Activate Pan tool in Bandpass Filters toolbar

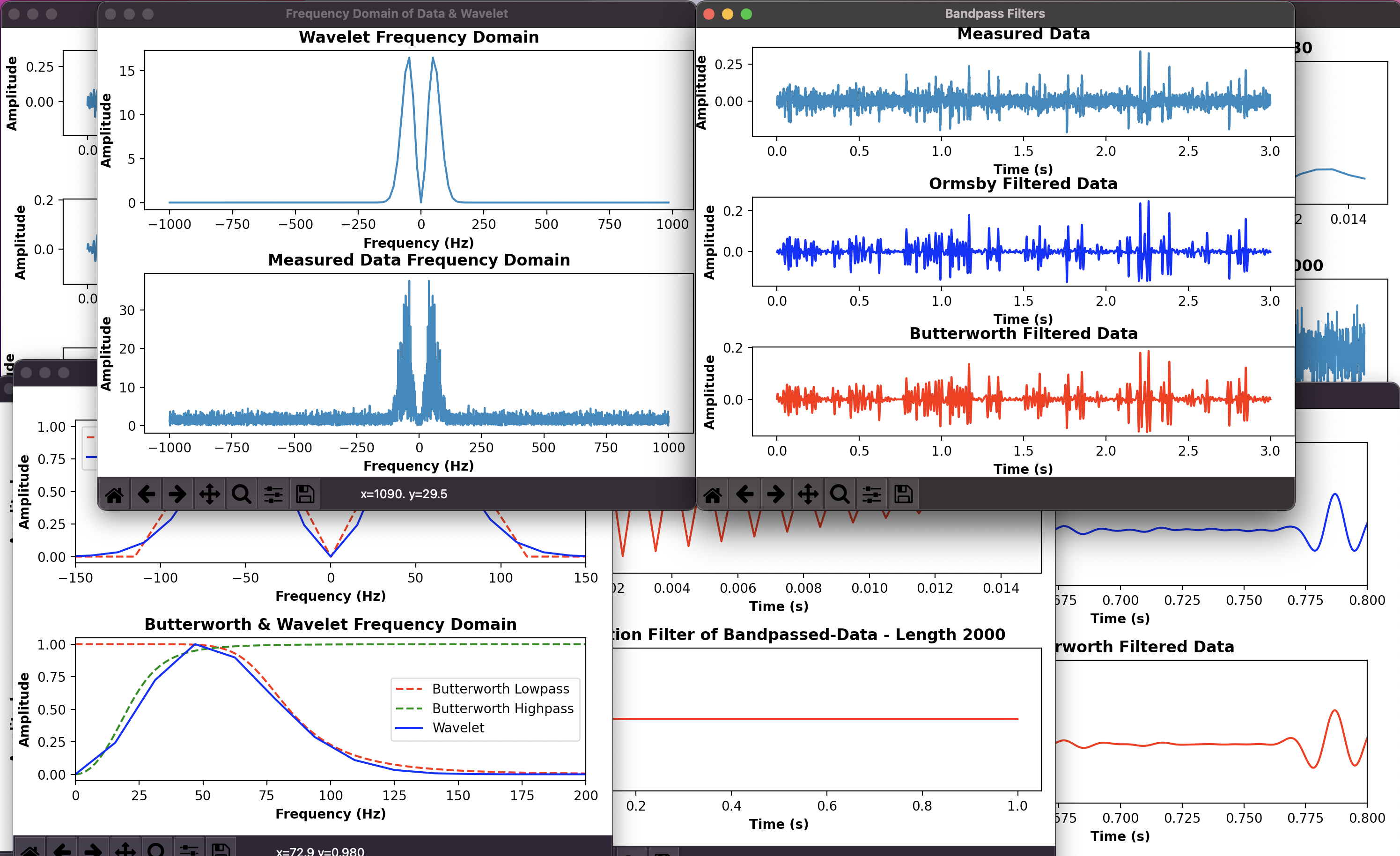808,494
